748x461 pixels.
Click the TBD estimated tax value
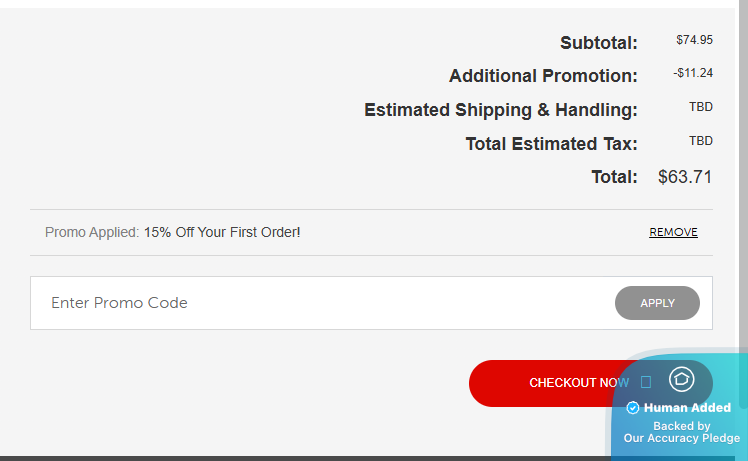[x=701, y=141]
